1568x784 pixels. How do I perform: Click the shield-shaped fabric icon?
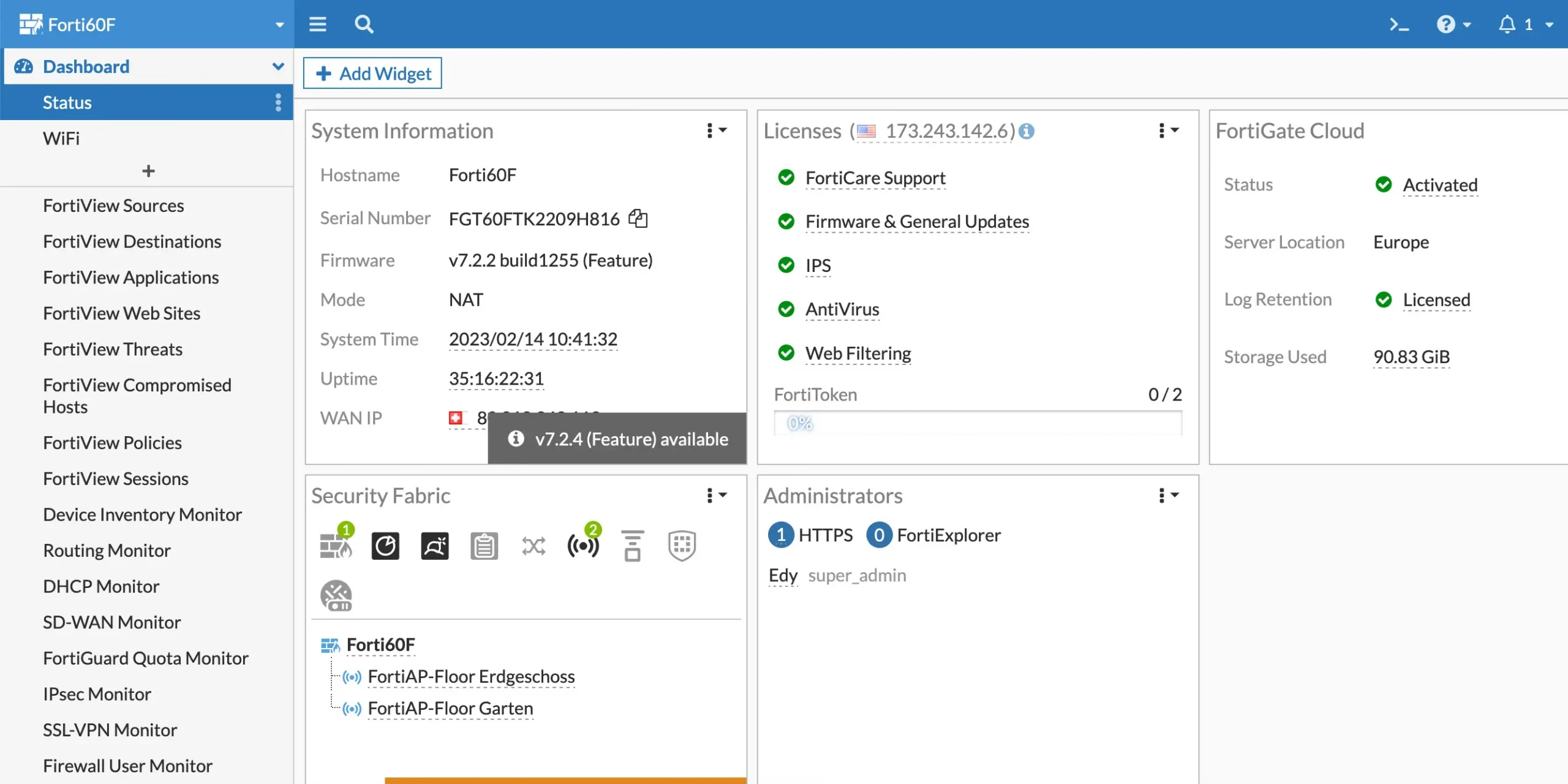pos(682,546)
